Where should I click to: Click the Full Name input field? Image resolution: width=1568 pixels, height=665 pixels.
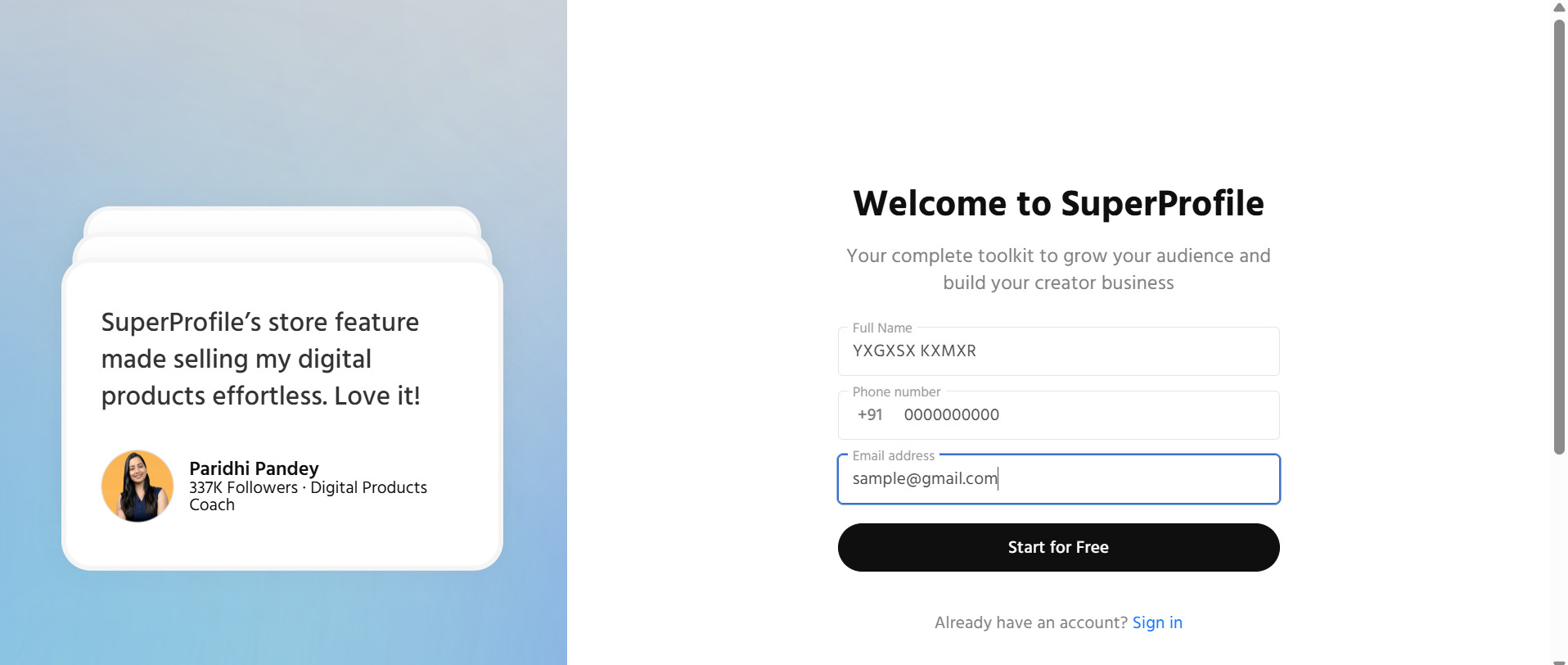point(1057,351)
